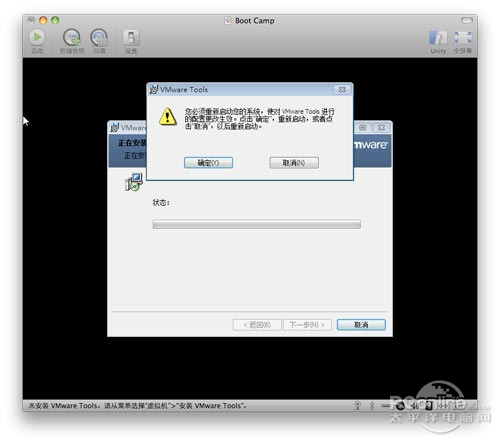Viewport: 500px width, 443px height.
Task: Click the VMware Tools dialog title icon
Action: pos(153,89)
